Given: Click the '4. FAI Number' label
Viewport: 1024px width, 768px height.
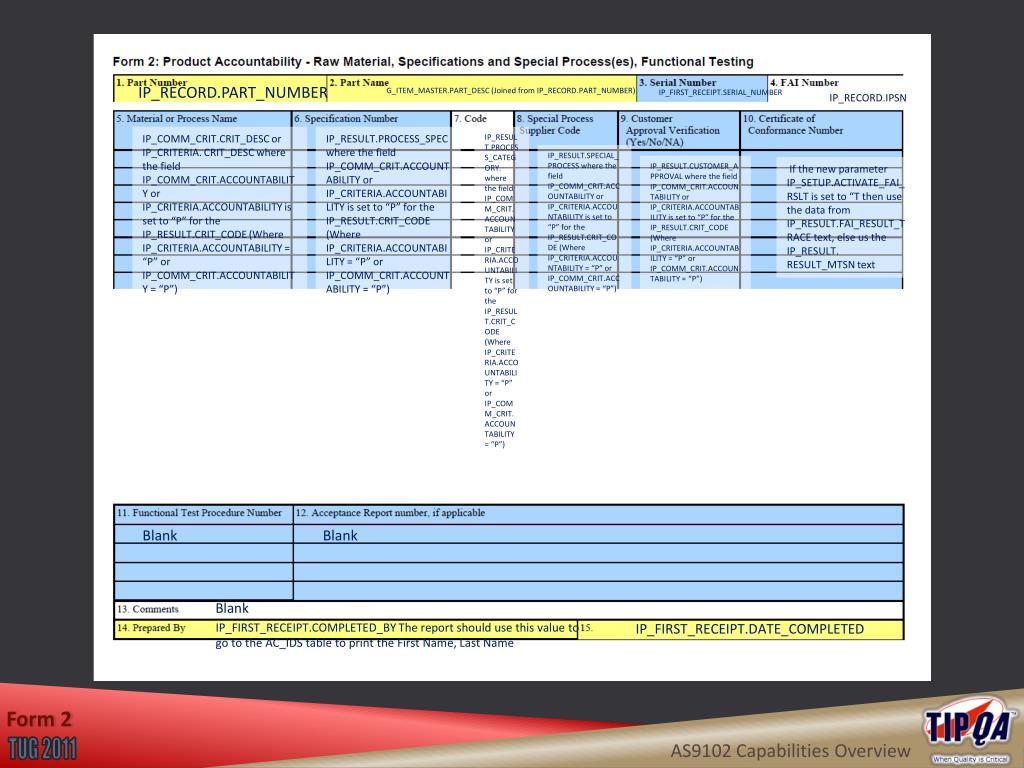Looking at the screenshot, I should [804, 82].
